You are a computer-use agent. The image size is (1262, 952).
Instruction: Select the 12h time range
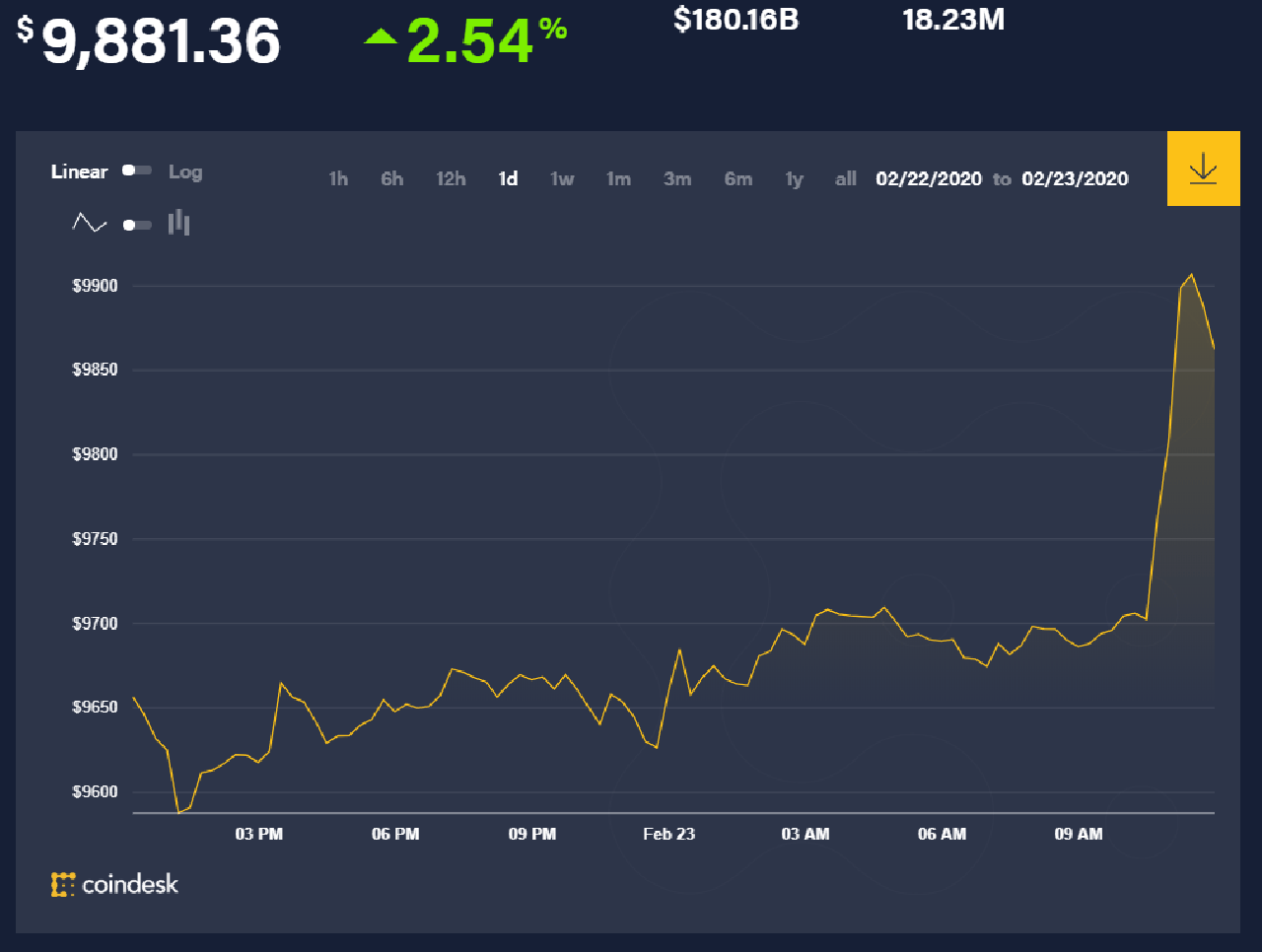pyautogui.click(x=451, y=178)
